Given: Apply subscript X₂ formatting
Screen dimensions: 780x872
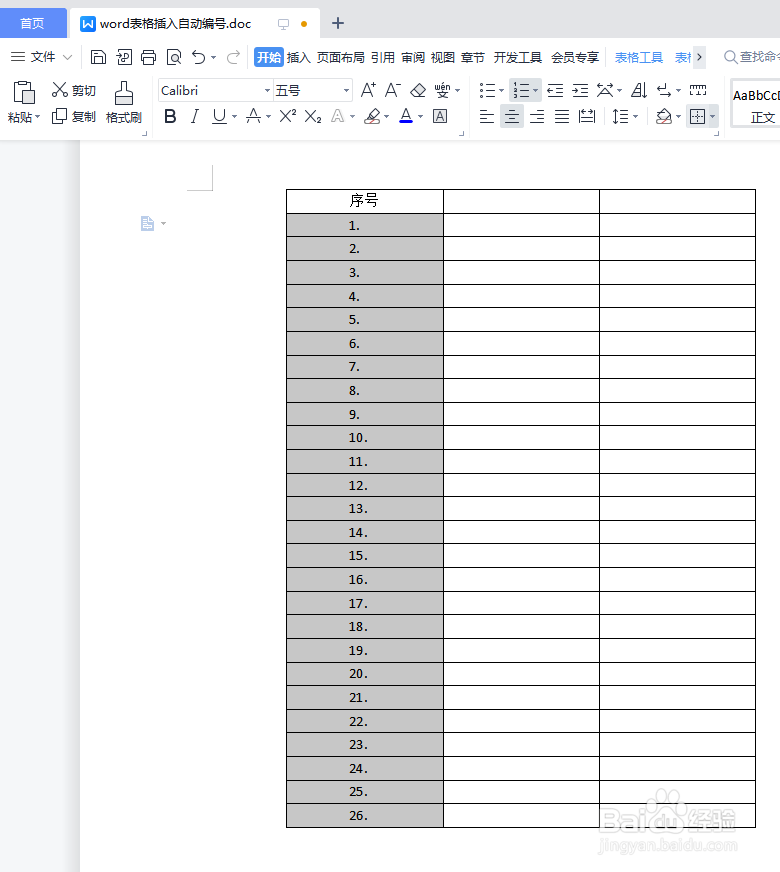Looking at the screenshot, I should (x=313, y=116).
